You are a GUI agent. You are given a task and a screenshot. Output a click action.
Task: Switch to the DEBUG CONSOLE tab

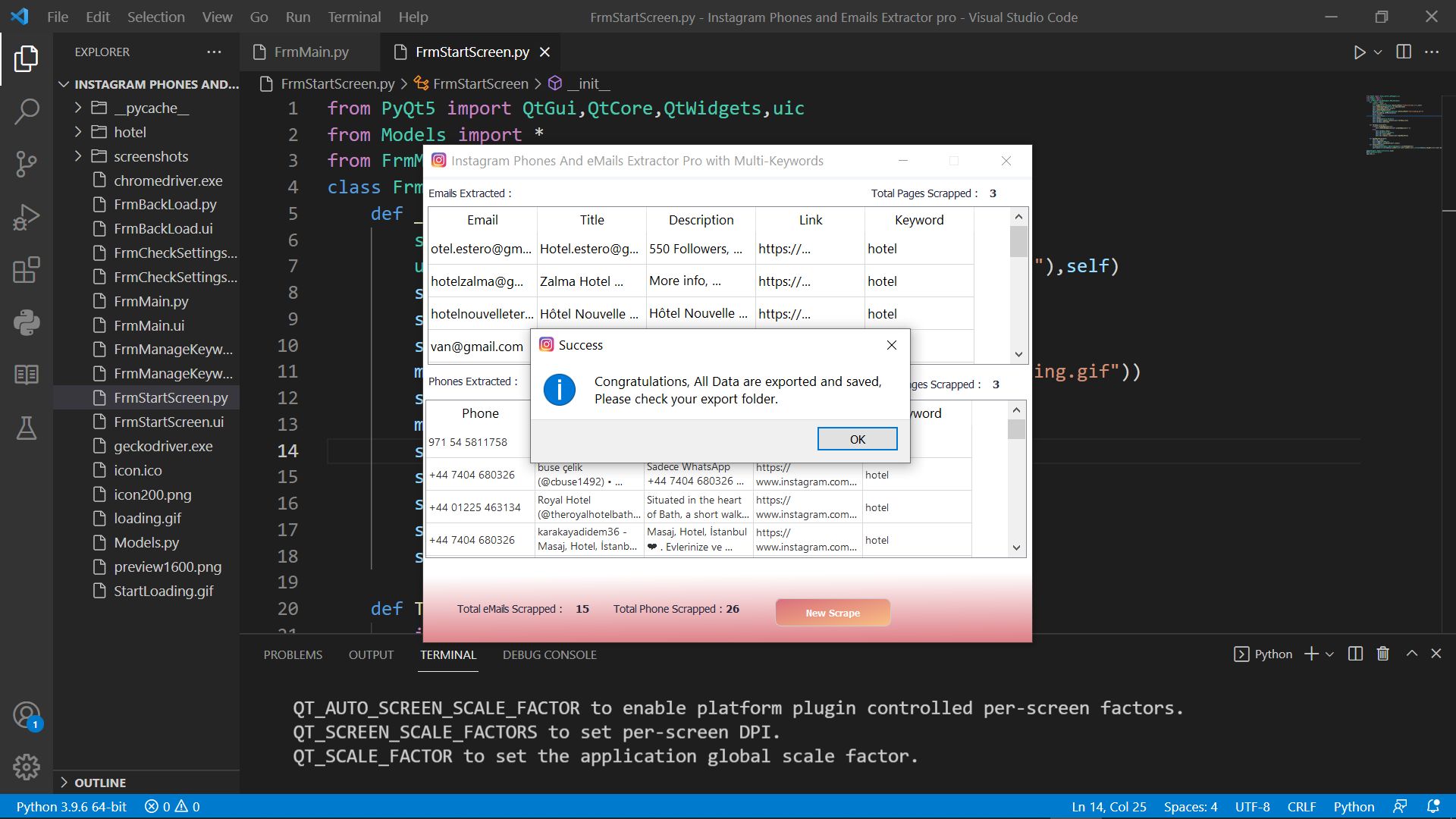[x=549, y=654]
